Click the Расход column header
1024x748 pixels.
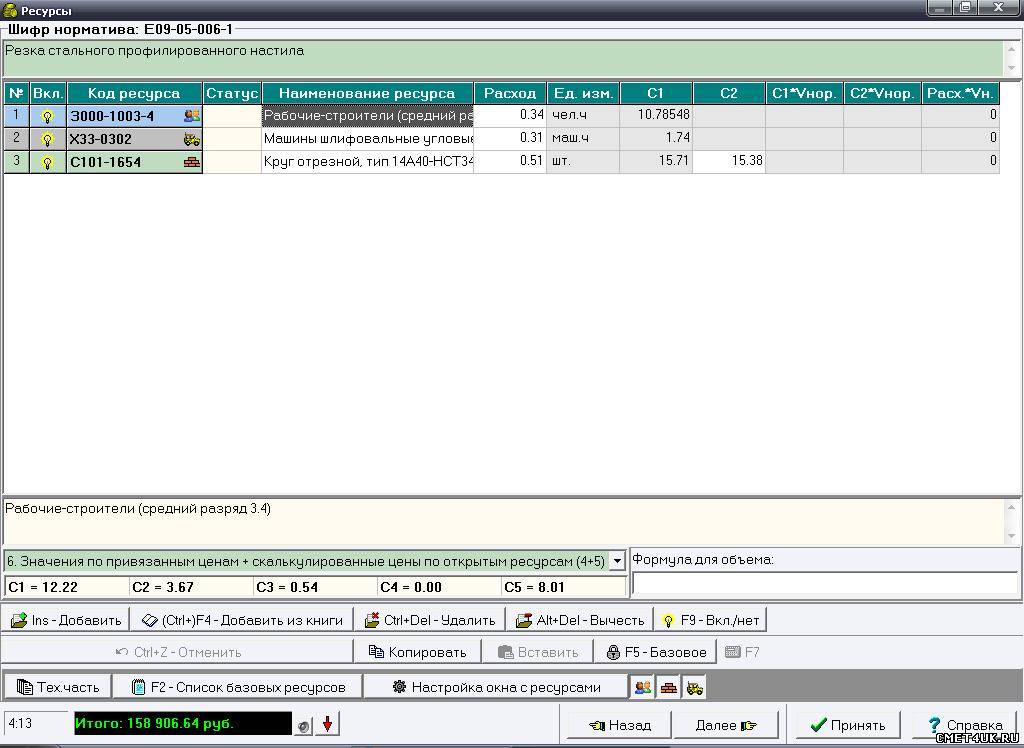(x=510, y=93)
